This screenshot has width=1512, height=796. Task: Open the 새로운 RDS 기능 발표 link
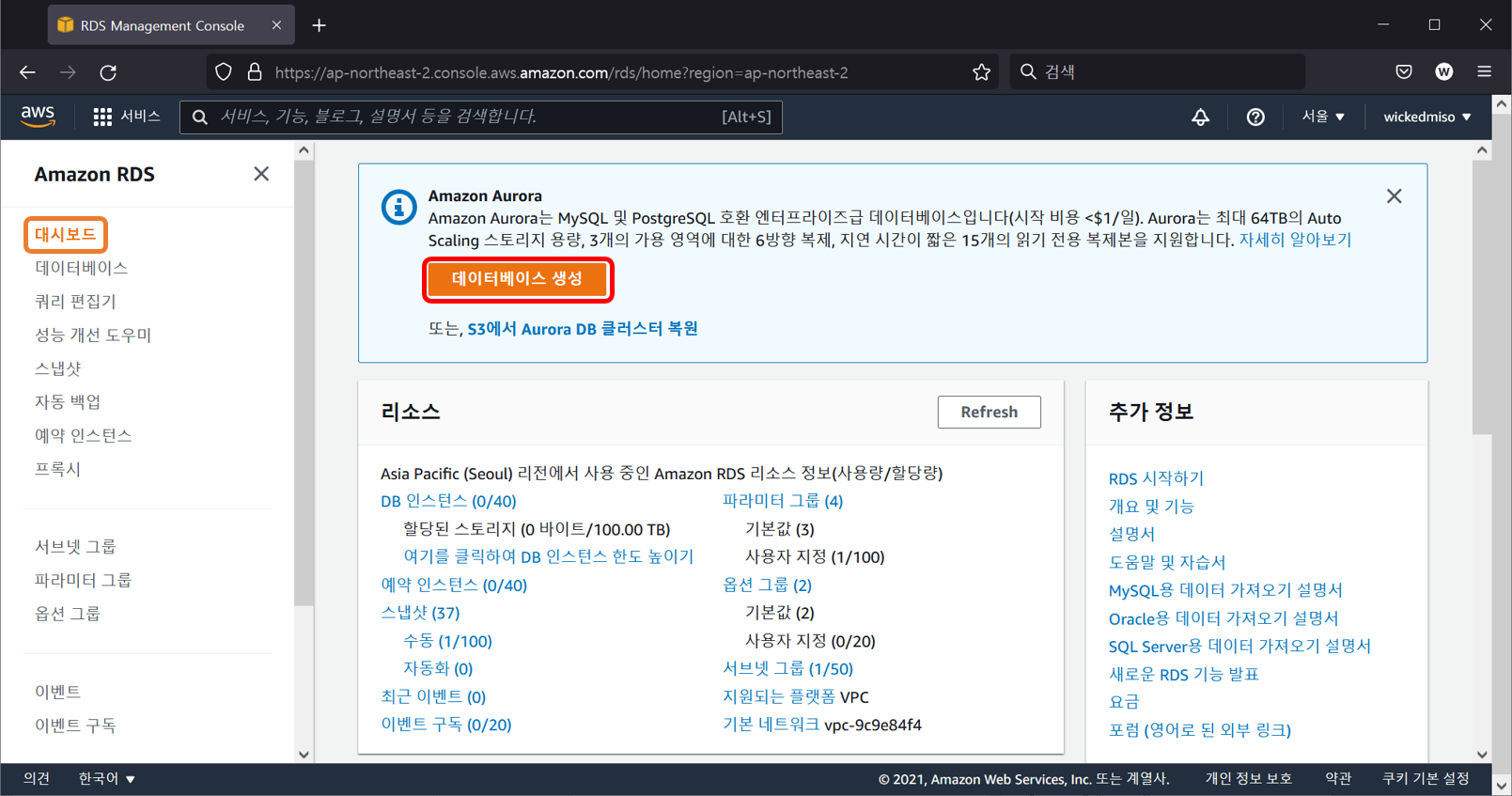1183,674
